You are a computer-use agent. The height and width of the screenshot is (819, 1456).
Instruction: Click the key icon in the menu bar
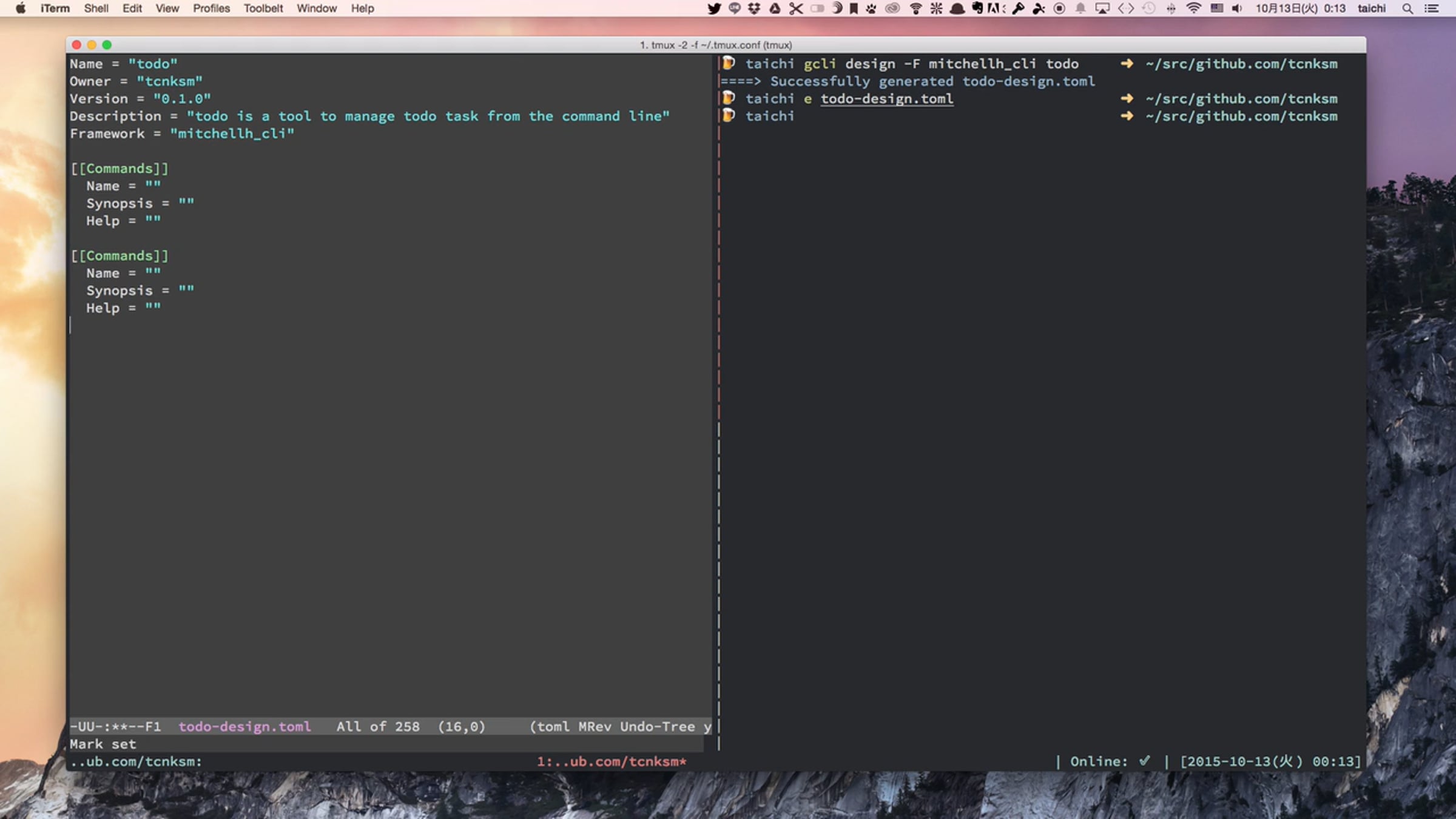(1019, 8)
